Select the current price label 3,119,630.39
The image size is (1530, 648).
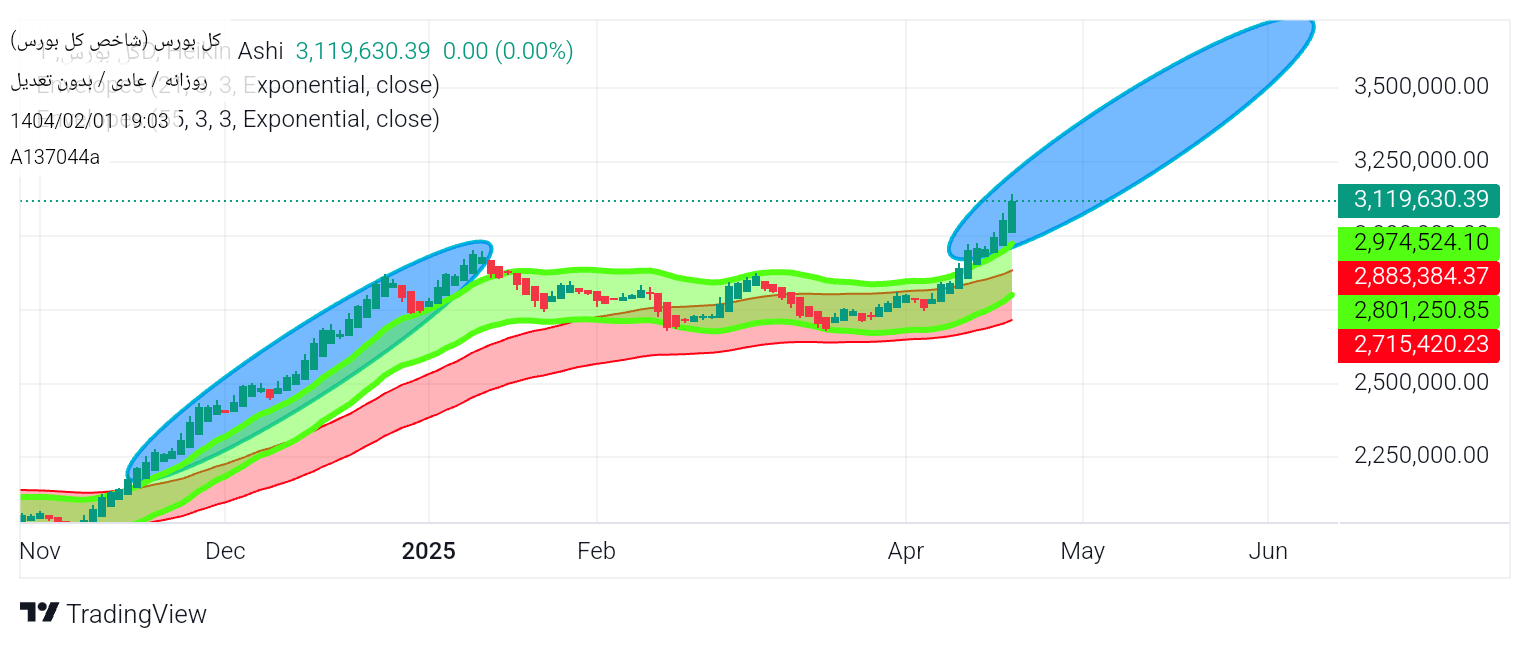tap(1420, 200)
